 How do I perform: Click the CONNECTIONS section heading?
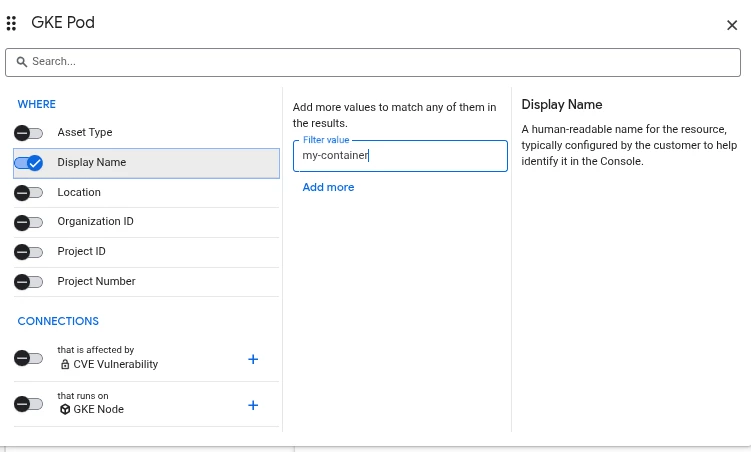click(x=58, y=321)
